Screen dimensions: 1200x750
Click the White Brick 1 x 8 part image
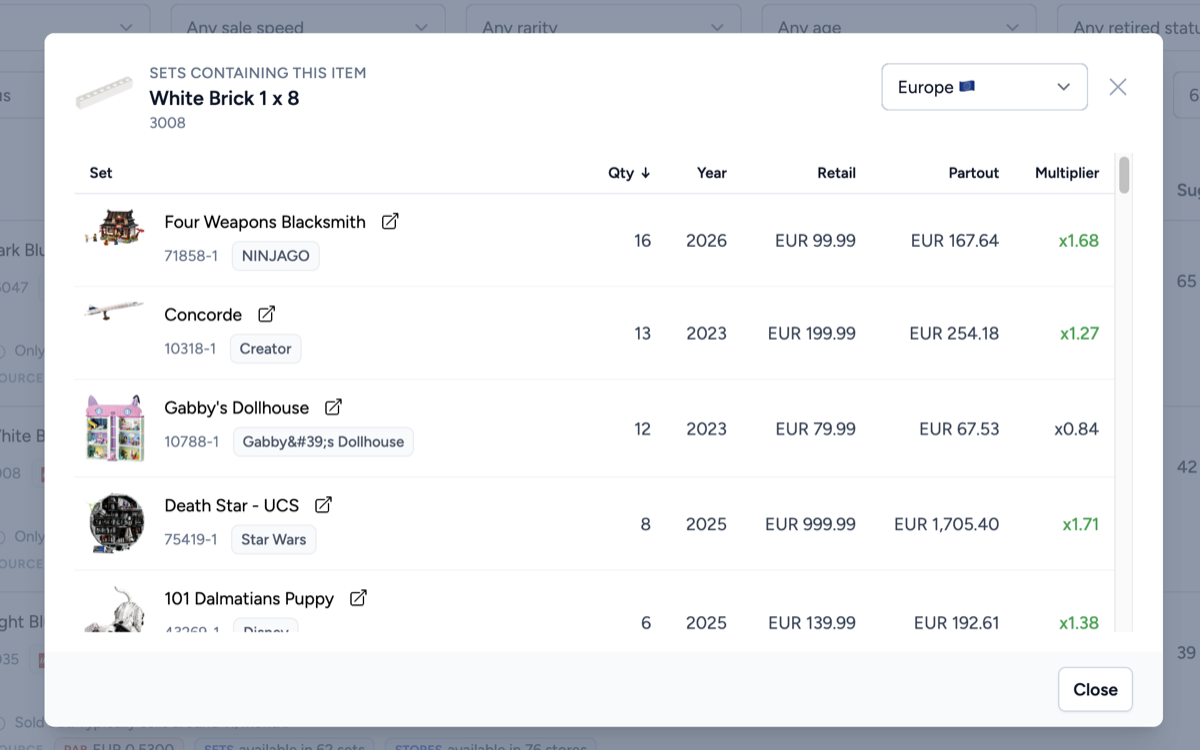104,93
